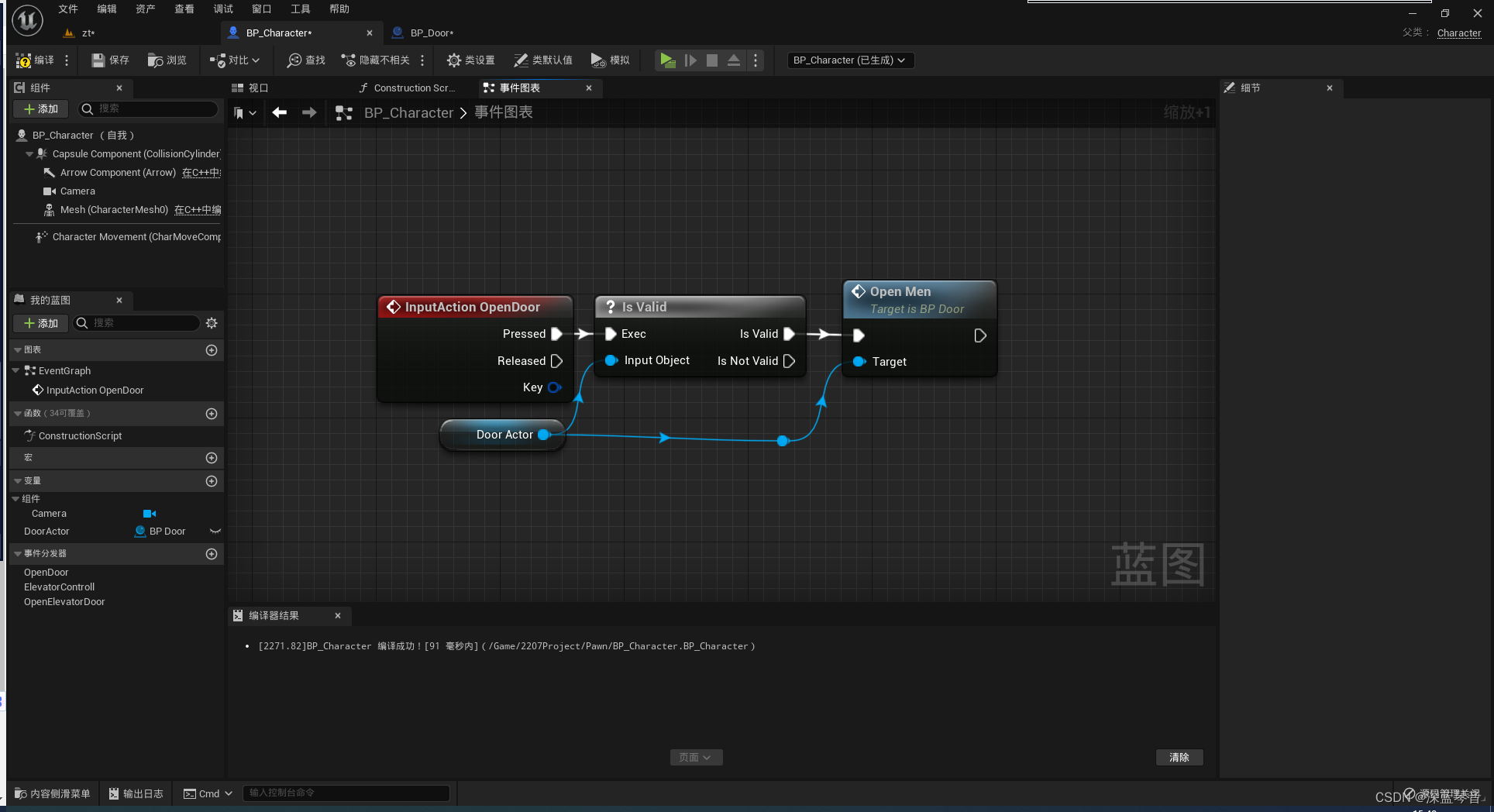Add a new variable with plus icon
This screenshot has width=1494, height=812.
tap(211, 481)
